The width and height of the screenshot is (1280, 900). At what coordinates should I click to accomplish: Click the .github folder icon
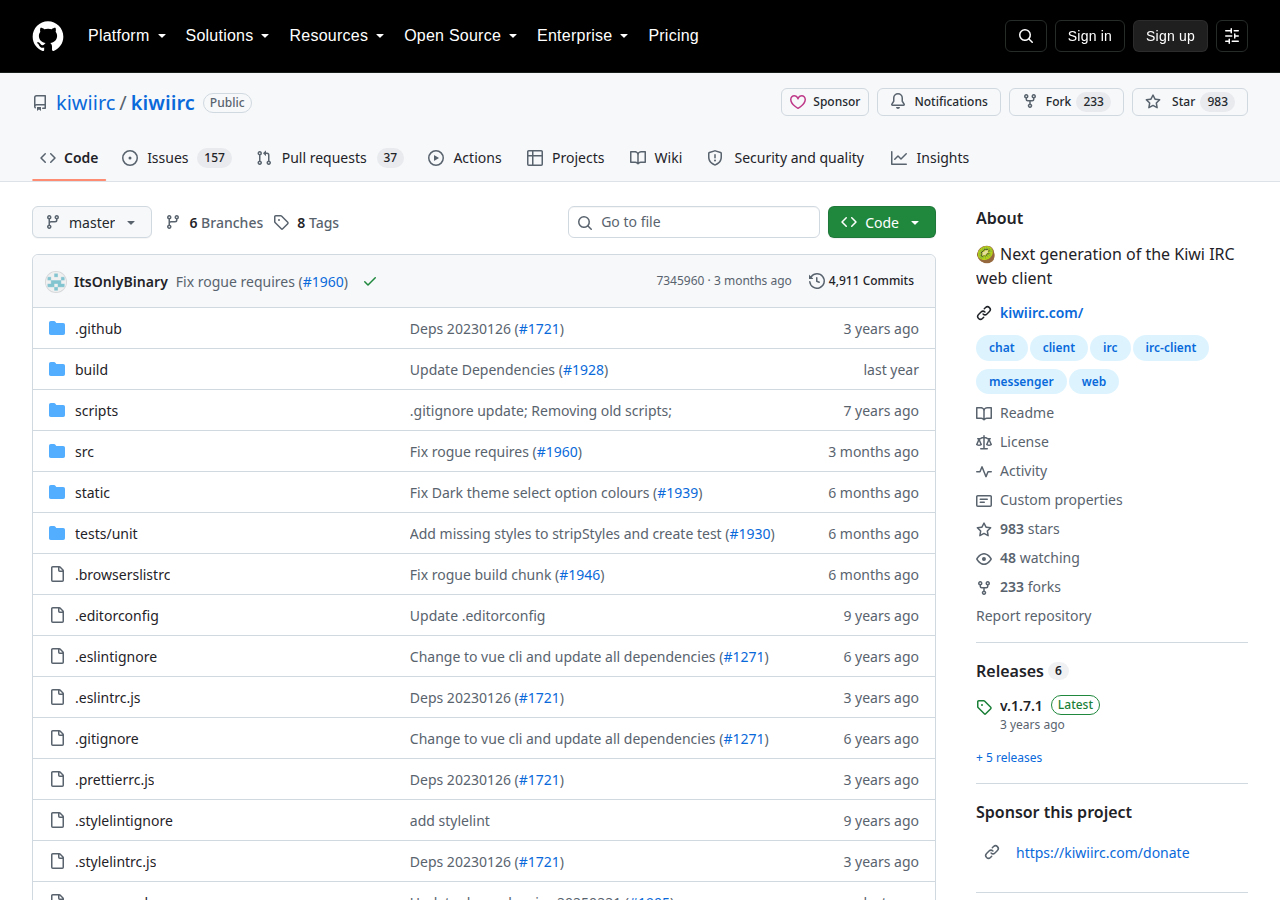point(57,329)
